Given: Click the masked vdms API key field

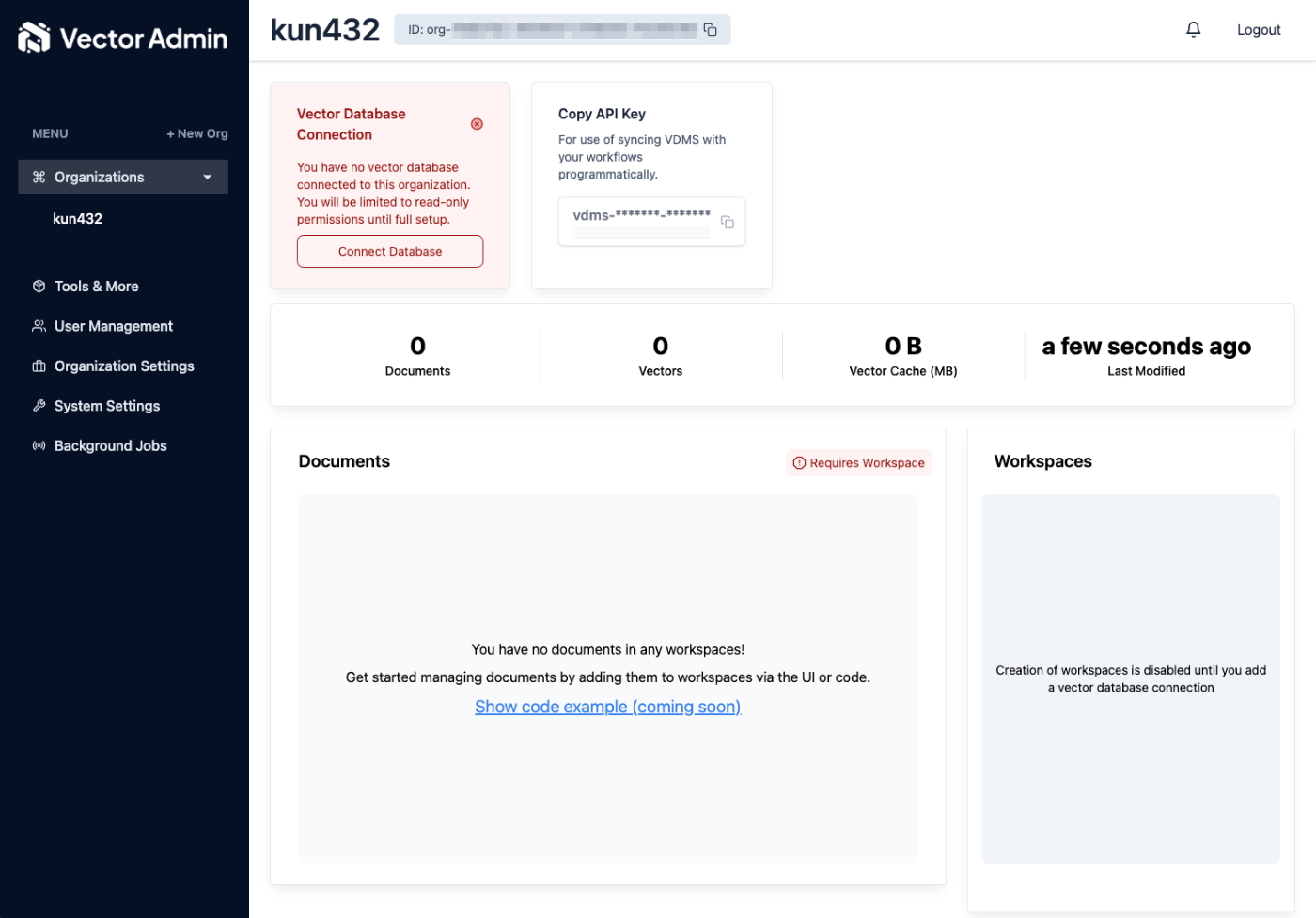Looking at the screenshot, I should click(651, 222).
